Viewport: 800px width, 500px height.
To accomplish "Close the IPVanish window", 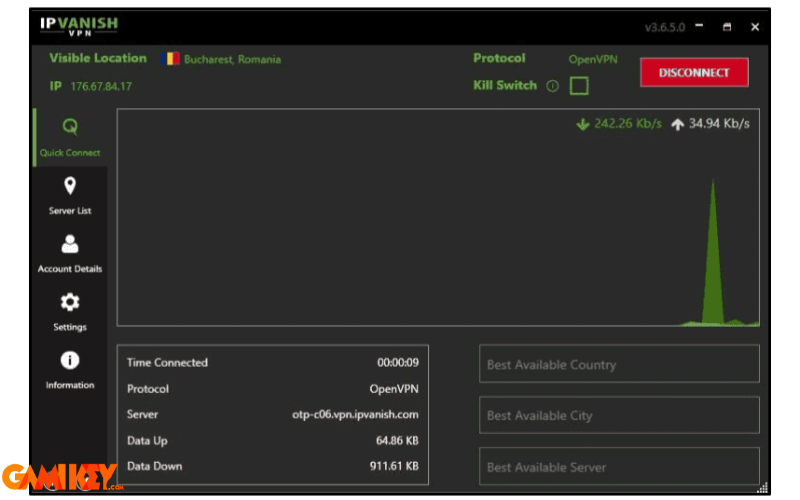I will click(755, 27).
